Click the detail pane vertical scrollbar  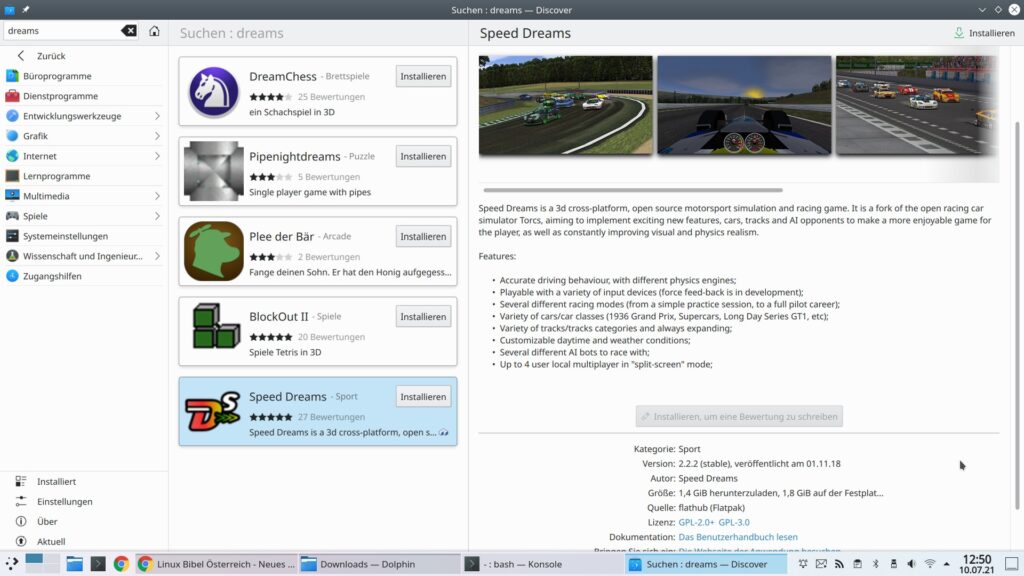(x=1017, y=315)
